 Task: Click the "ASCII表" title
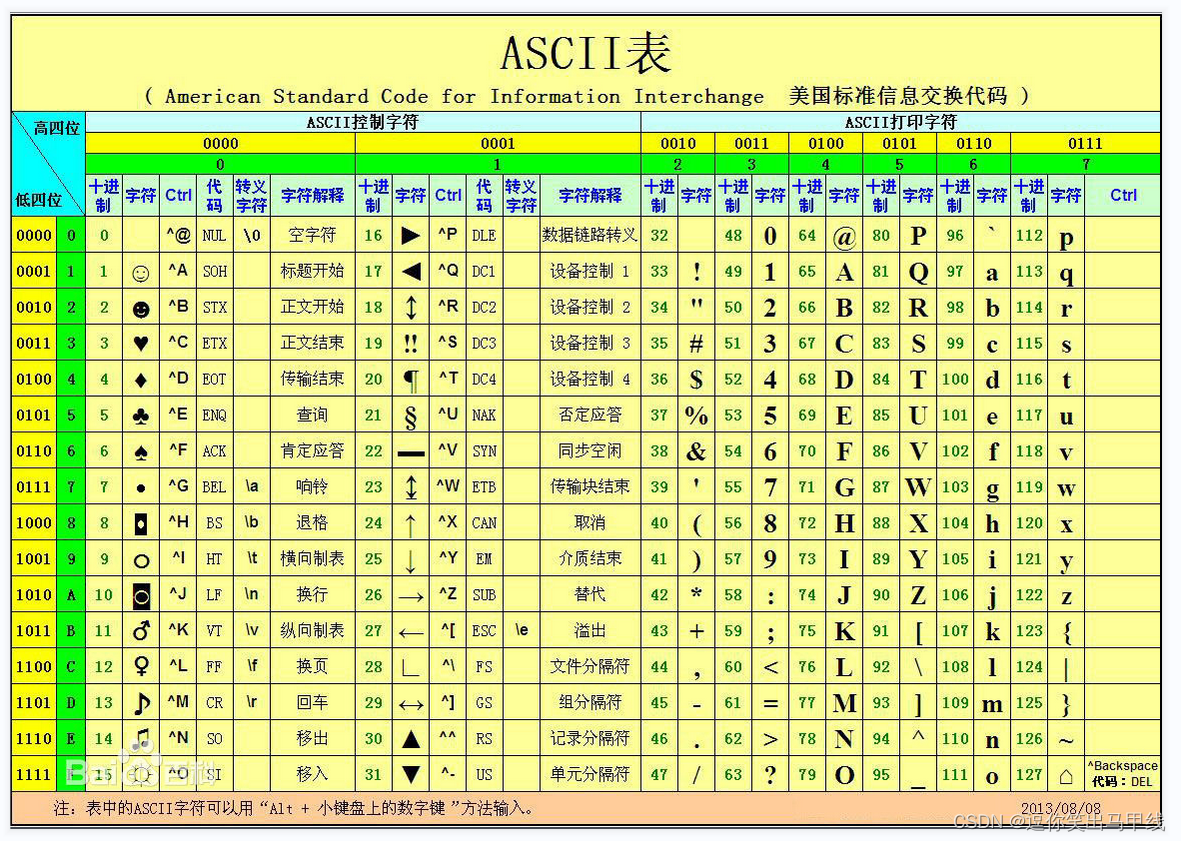[586, 53]
